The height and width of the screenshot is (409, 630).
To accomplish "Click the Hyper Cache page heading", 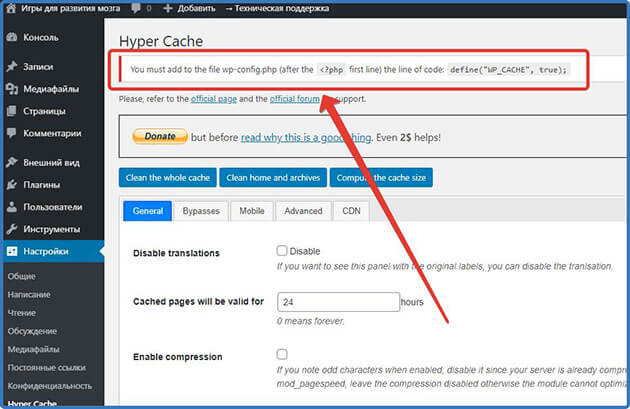I will coord(161,41).
